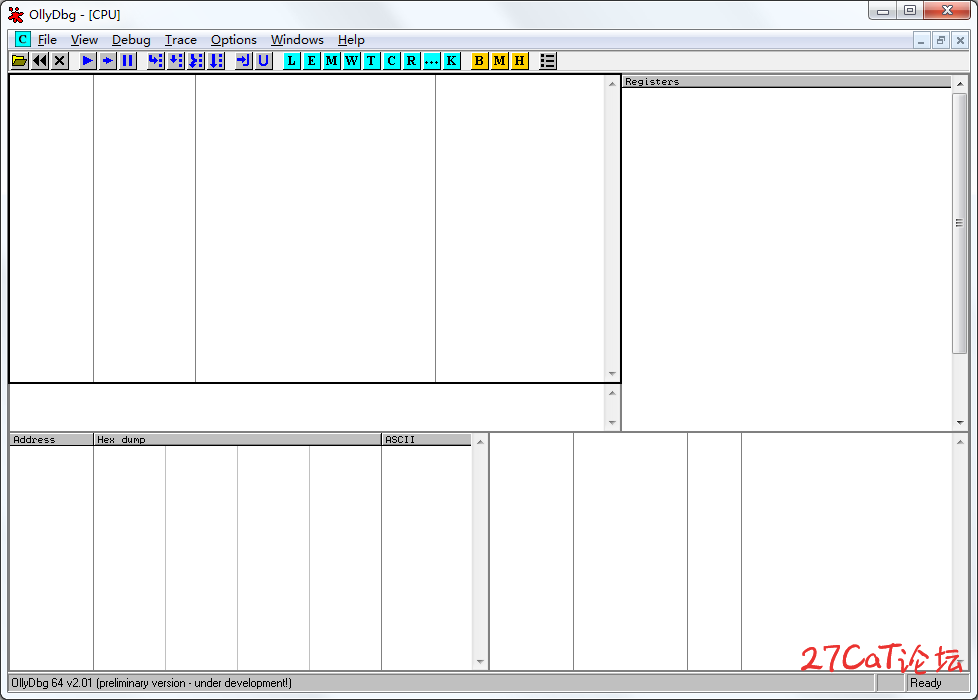
Task: Open the Log window with L icon
Action: [291, 61]
